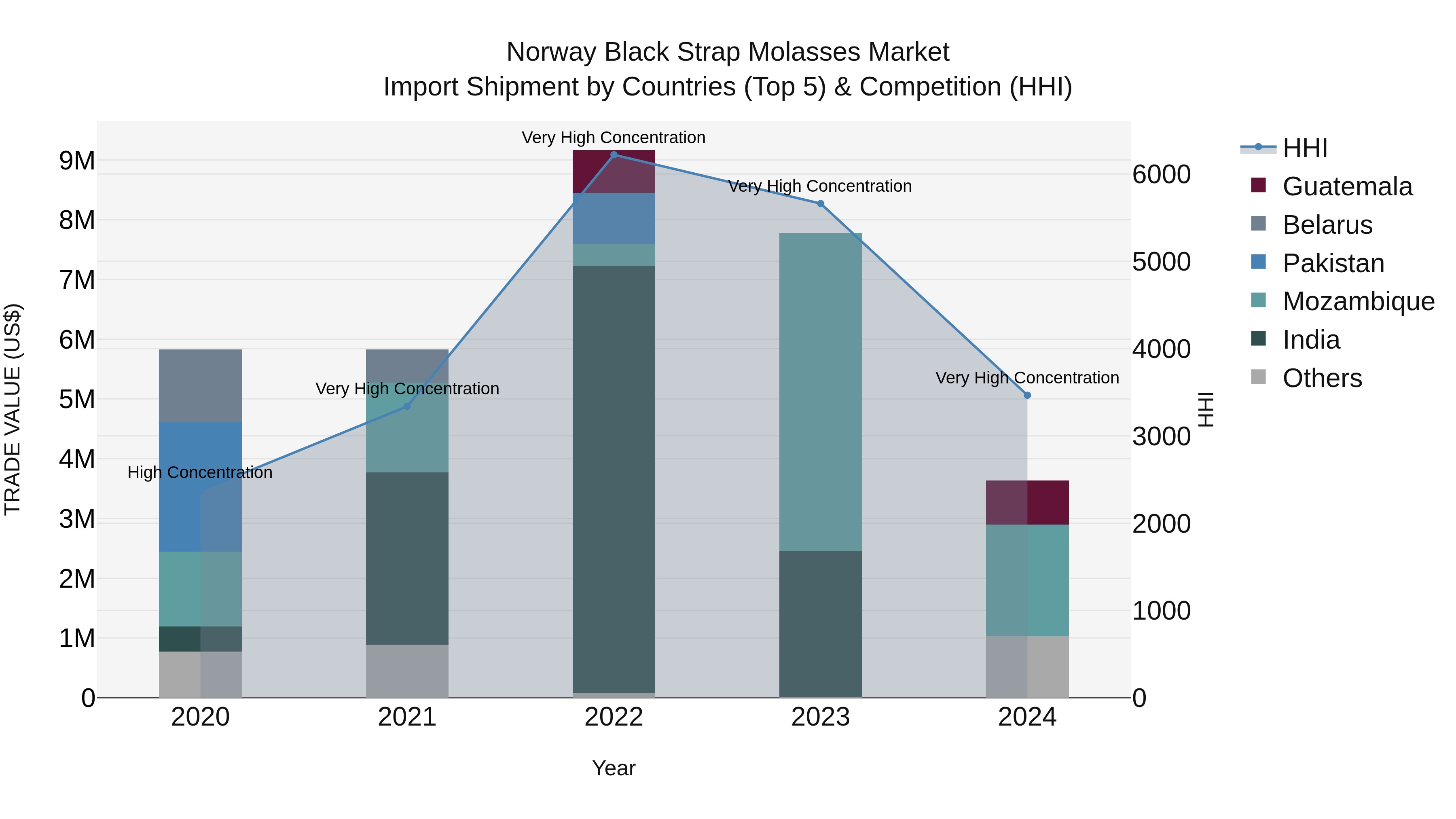Image resolution: width=1456 pixels, height=819 pixels.
Task: Select the Pakistan legend label
Action: point(1333,263)
